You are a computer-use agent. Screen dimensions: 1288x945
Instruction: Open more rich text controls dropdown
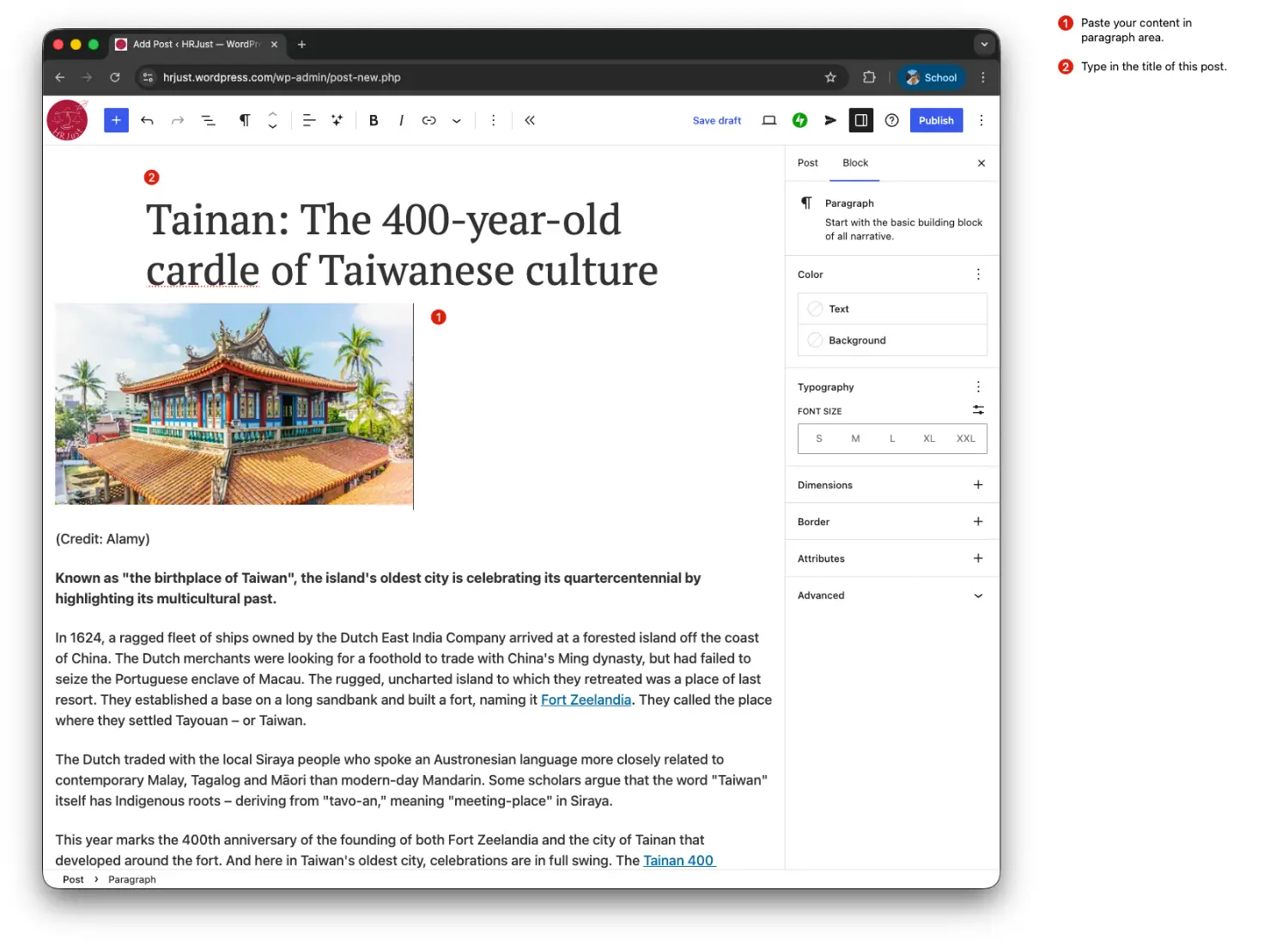pos(457,120)
